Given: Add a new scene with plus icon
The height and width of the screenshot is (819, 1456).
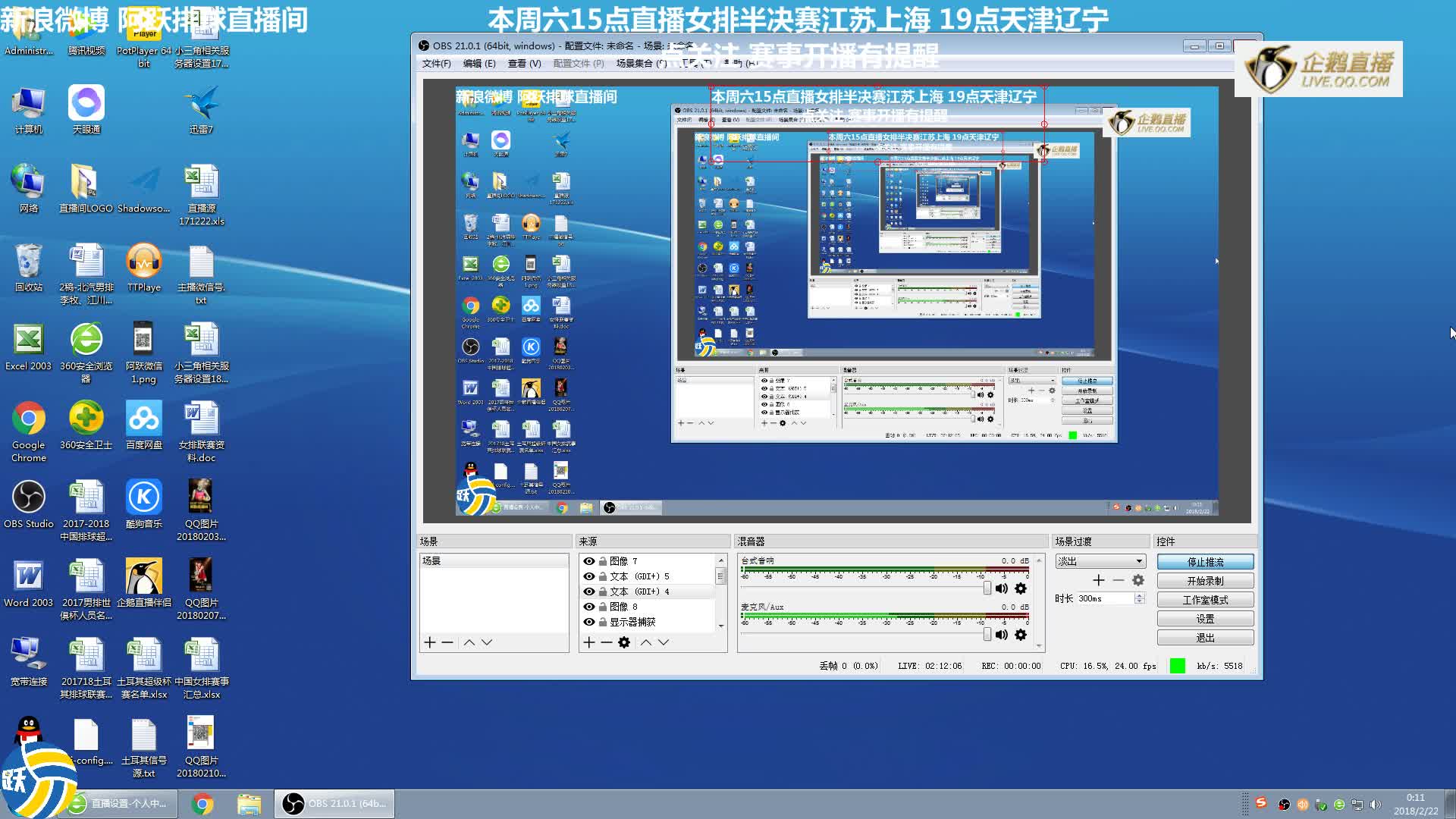Looking at the screenshot, I should coord(430,642).
